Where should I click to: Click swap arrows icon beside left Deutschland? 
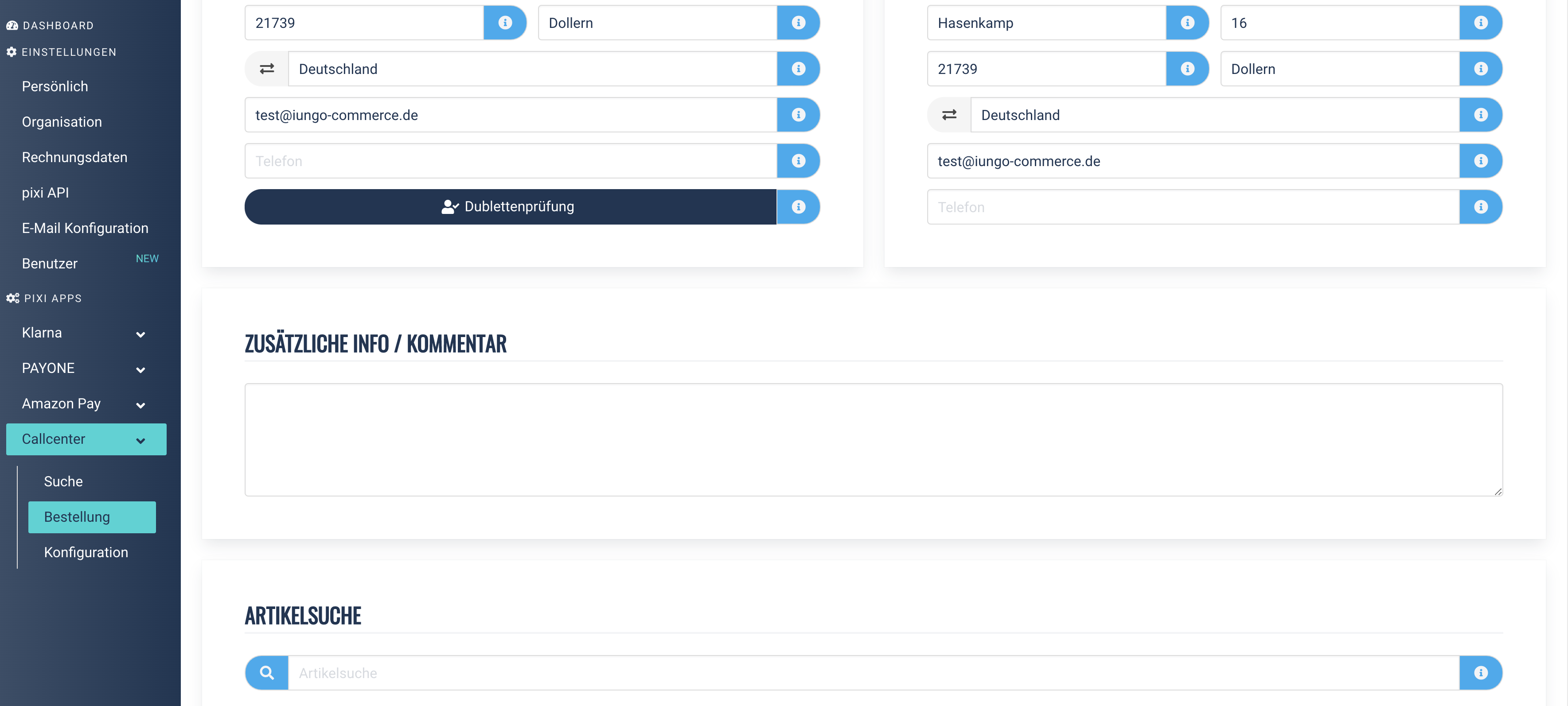(x=267, y=69)
